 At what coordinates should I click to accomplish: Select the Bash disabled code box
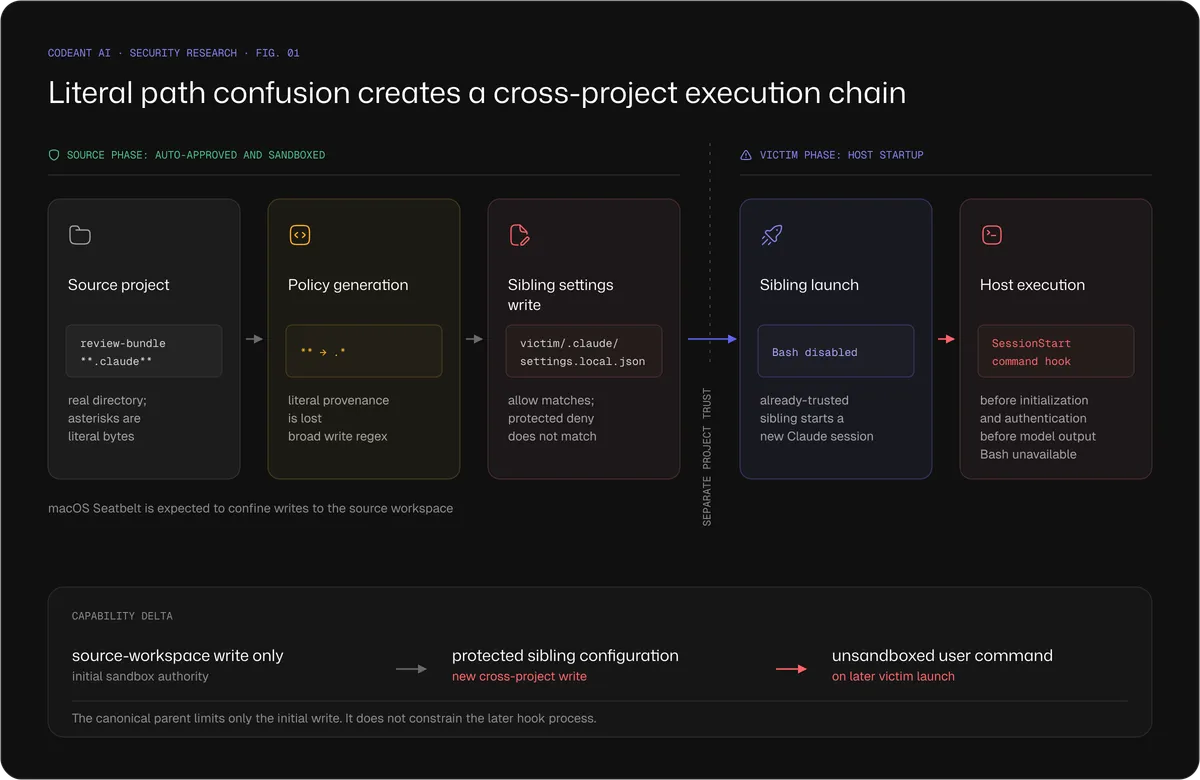pyautogui.click(x=836, y=351)
